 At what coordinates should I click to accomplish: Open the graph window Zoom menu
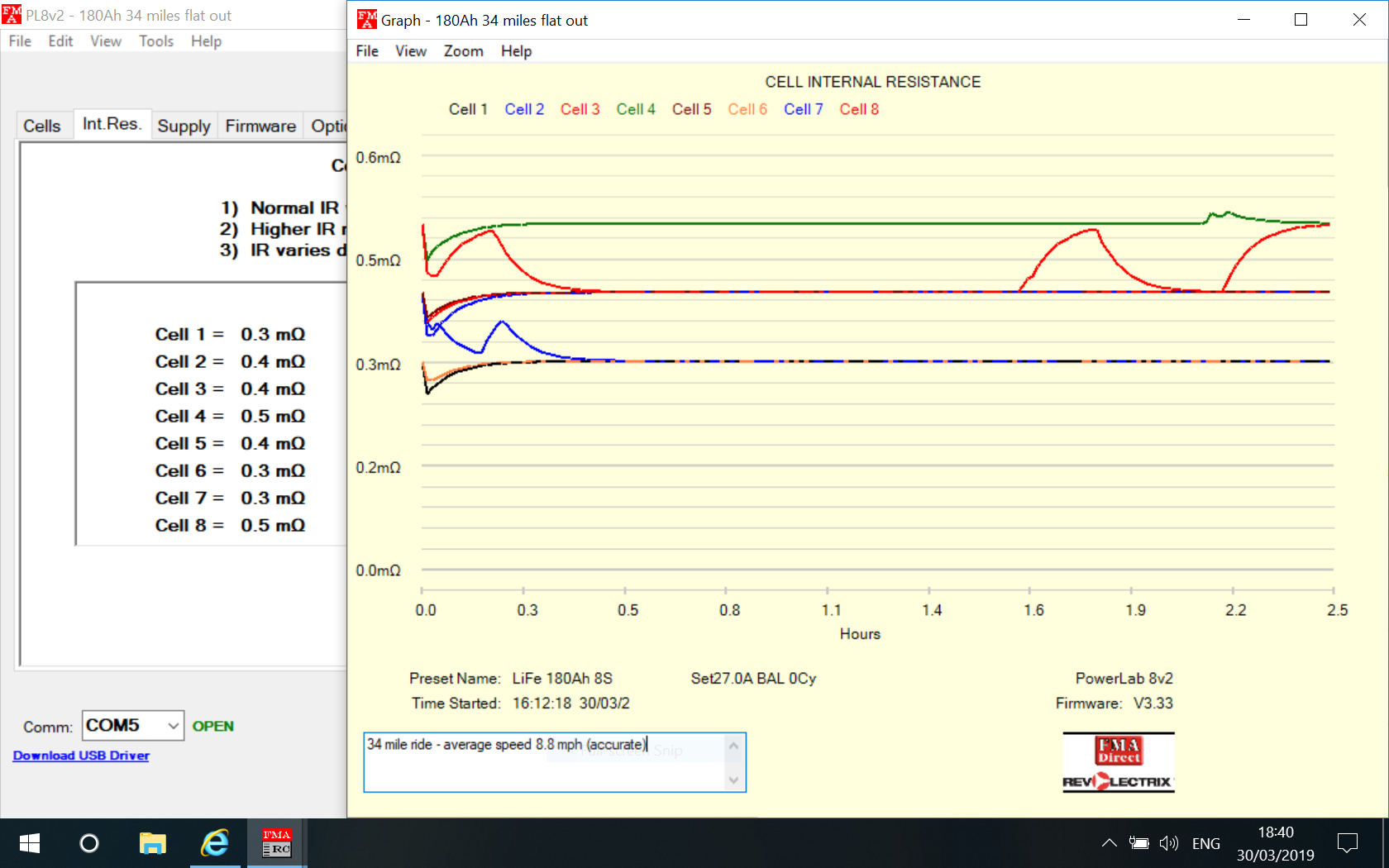463,51
